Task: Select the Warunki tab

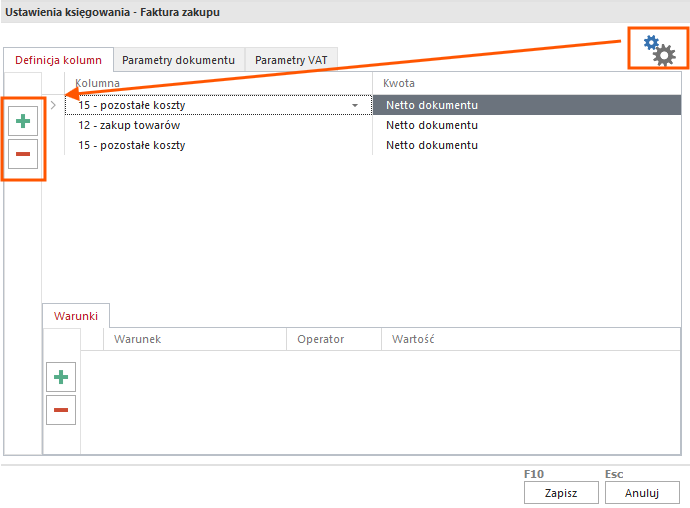Action: click(76, 315)
